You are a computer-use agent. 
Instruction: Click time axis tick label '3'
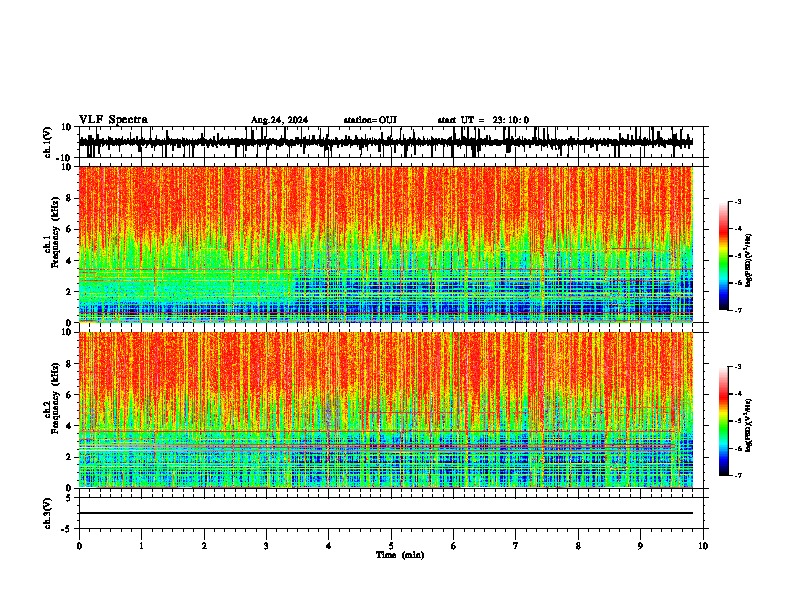(x=266, y=546)
